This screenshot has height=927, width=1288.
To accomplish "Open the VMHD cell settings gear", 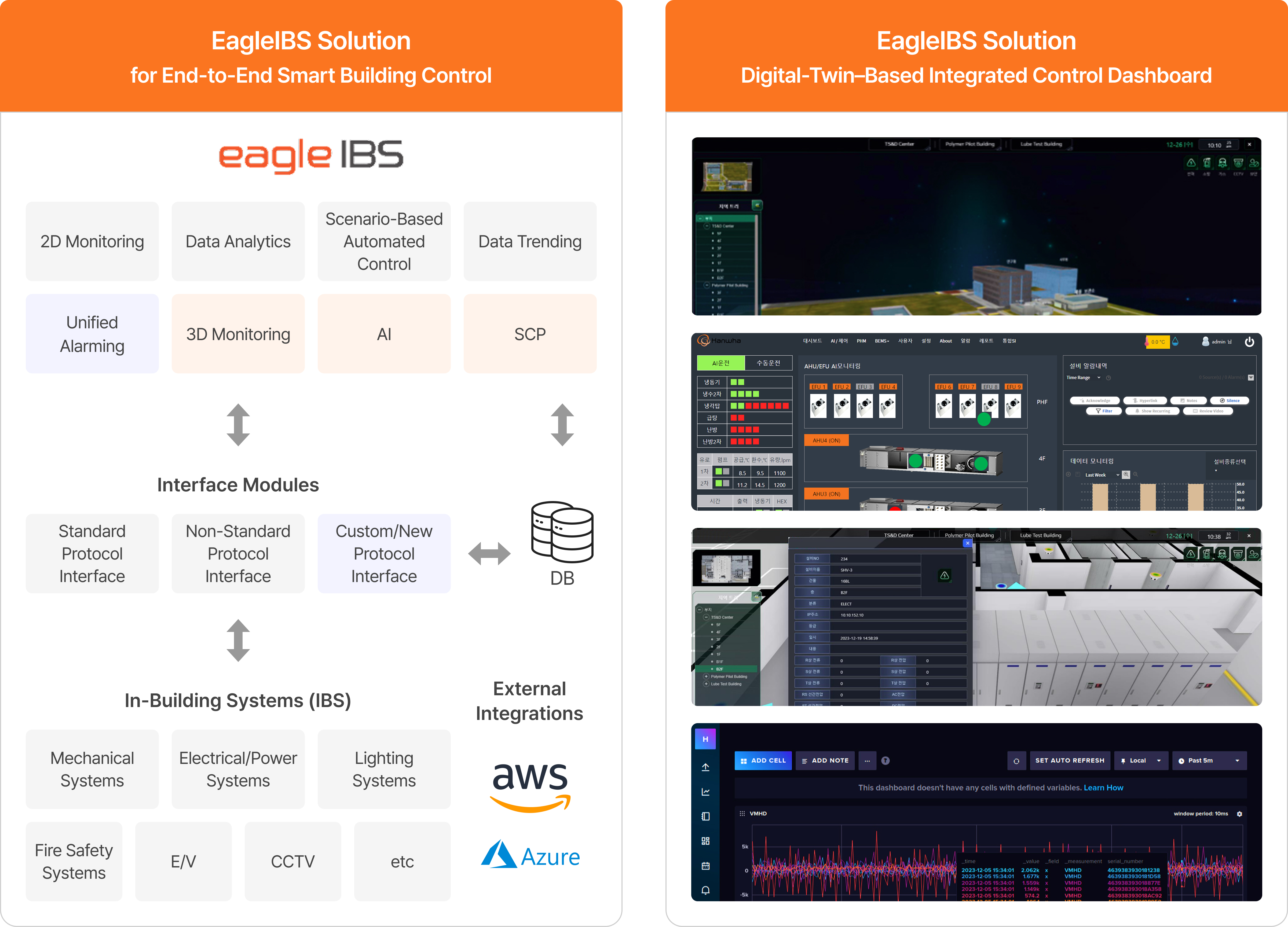I will [x=1240, y=814].
